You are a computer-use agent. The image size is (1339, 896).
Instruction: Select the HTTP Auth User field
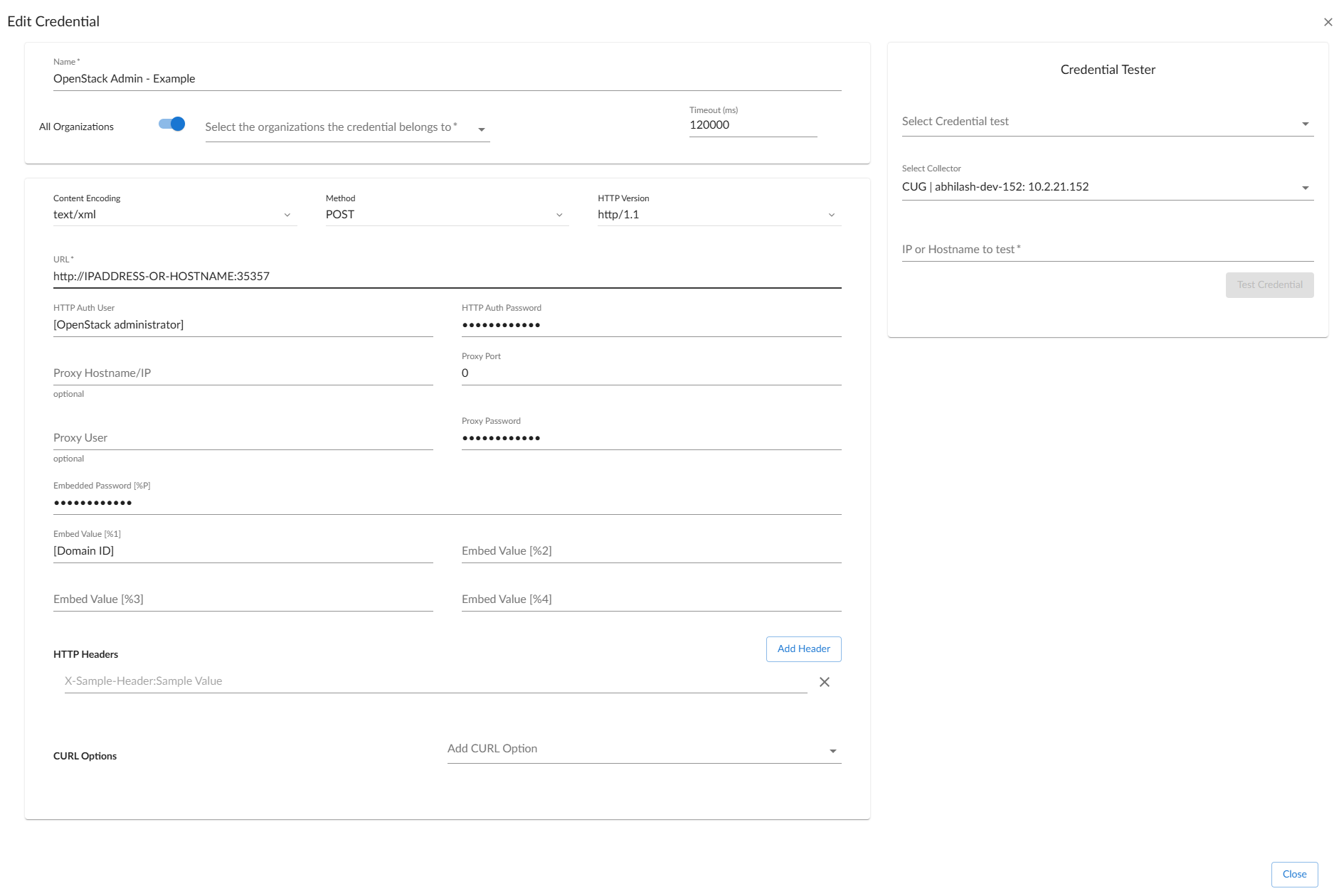click(x=243, y=325)
